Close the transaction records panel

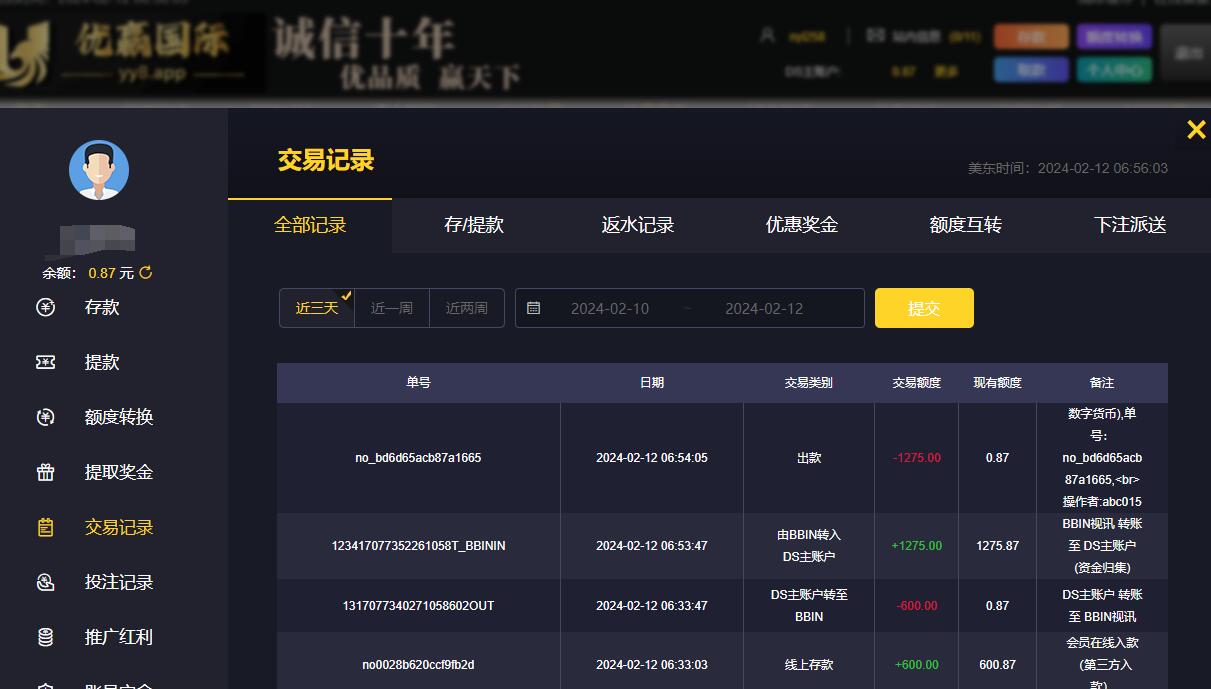coord(1196,129)
